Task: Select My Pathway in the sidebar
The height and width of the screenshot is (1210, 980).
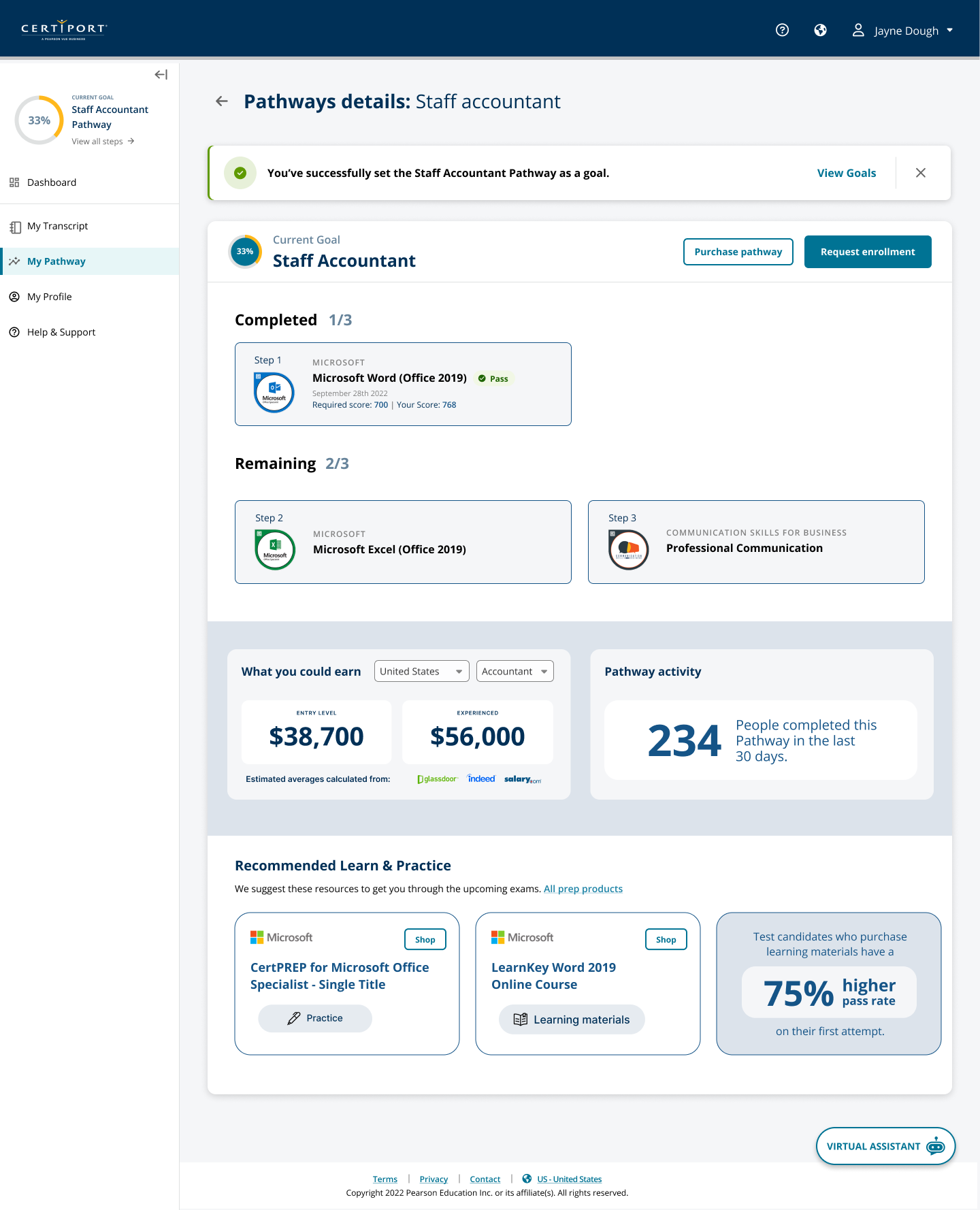Action: pos(90,261)
